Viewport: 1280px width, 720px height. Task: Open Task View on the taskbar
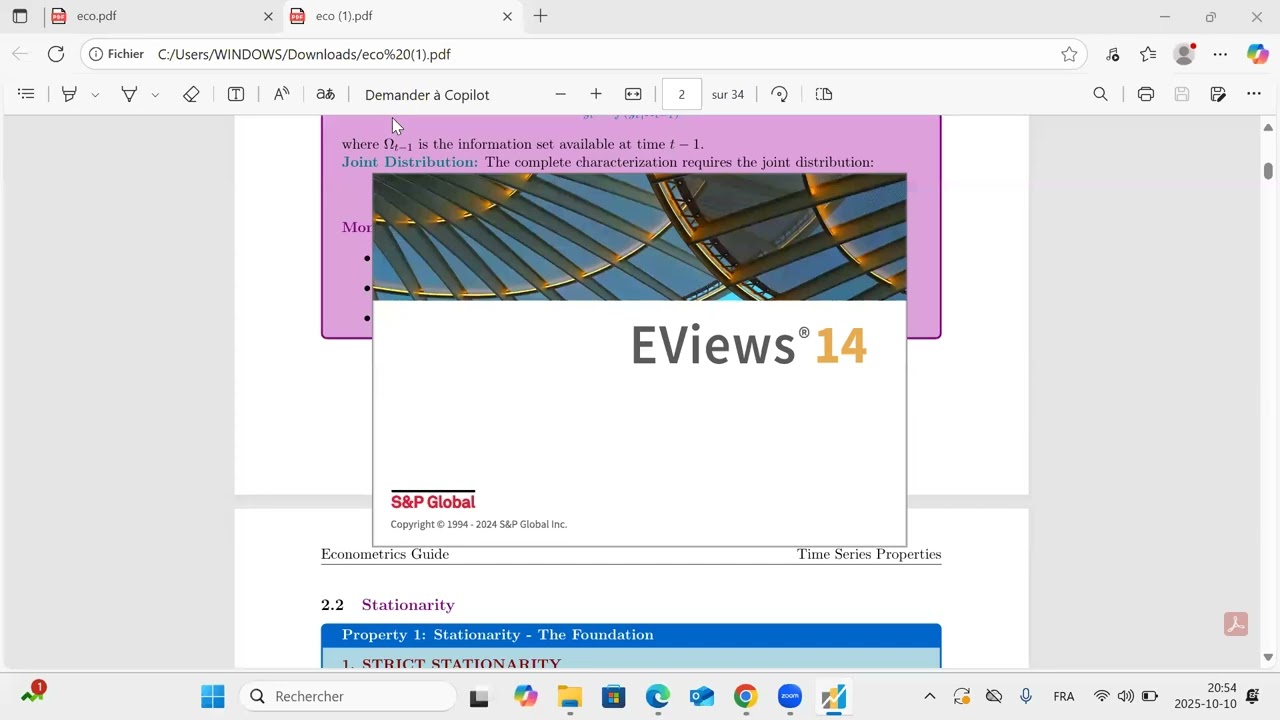pos(479,696)
